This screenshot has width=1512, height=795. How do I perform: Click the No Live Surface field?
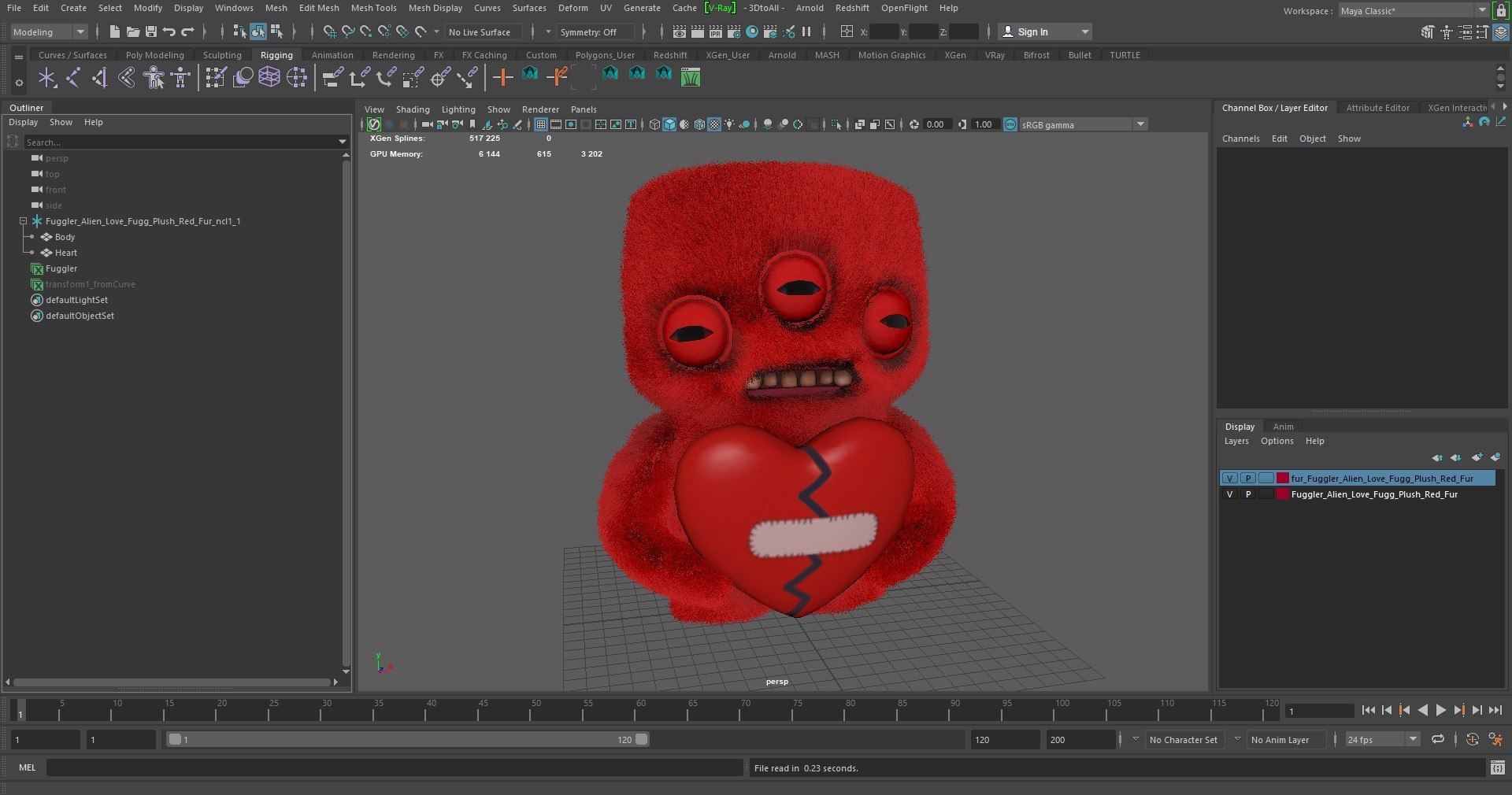482,32
